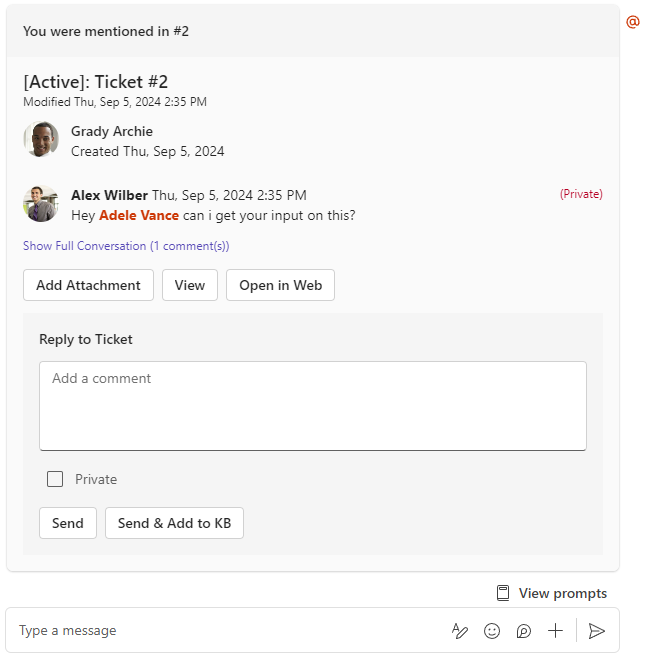Click the Adele Vance mention
The image size is (651, 665).
[139, 215]
